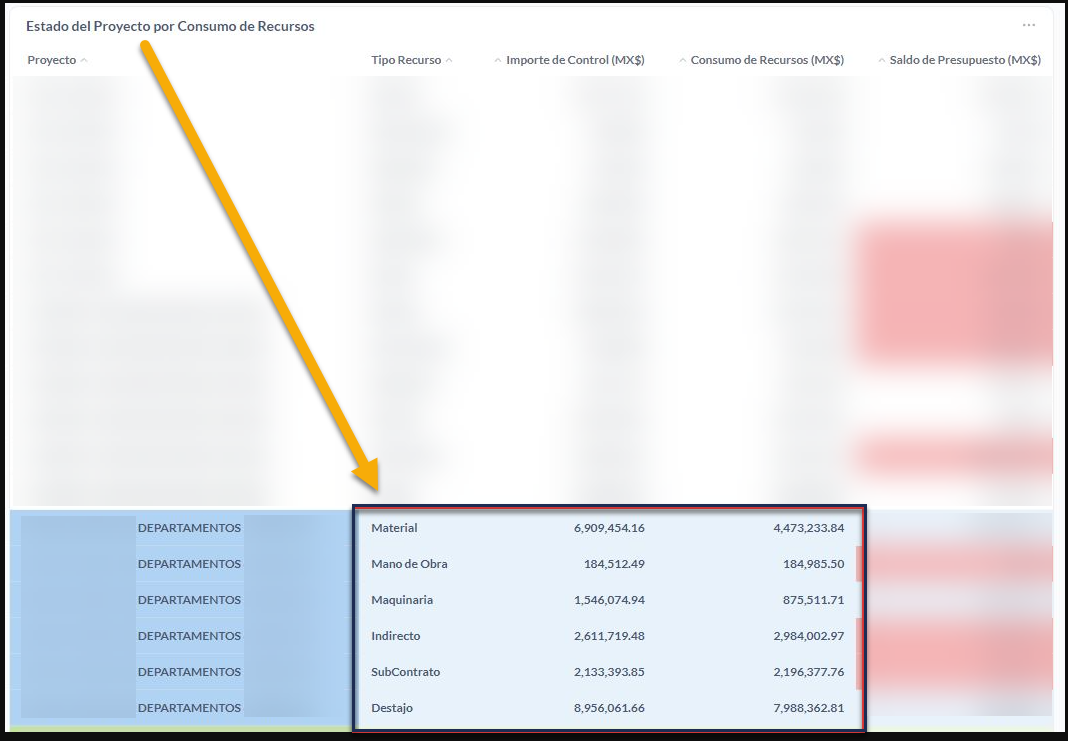The image size is (1068, 741).
Task: Click the 6,909,454.16 control amount value
Action: point(609,528)
